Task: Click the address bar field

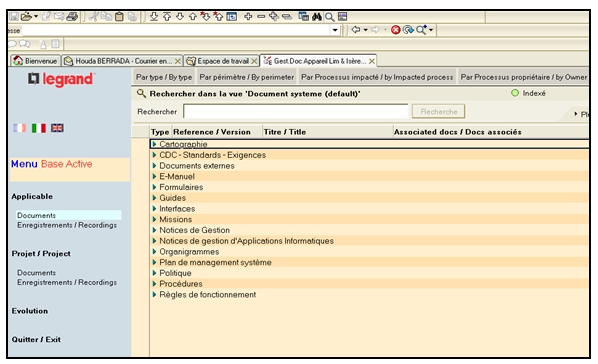Action: click(x=176, y=30)
